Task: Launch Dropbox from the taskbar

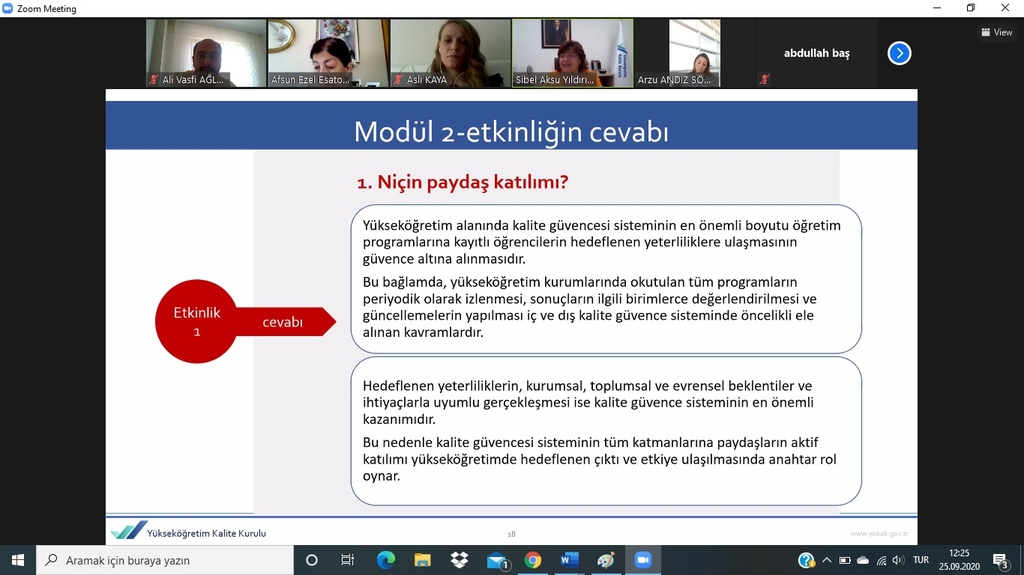Action: [459, 560]
